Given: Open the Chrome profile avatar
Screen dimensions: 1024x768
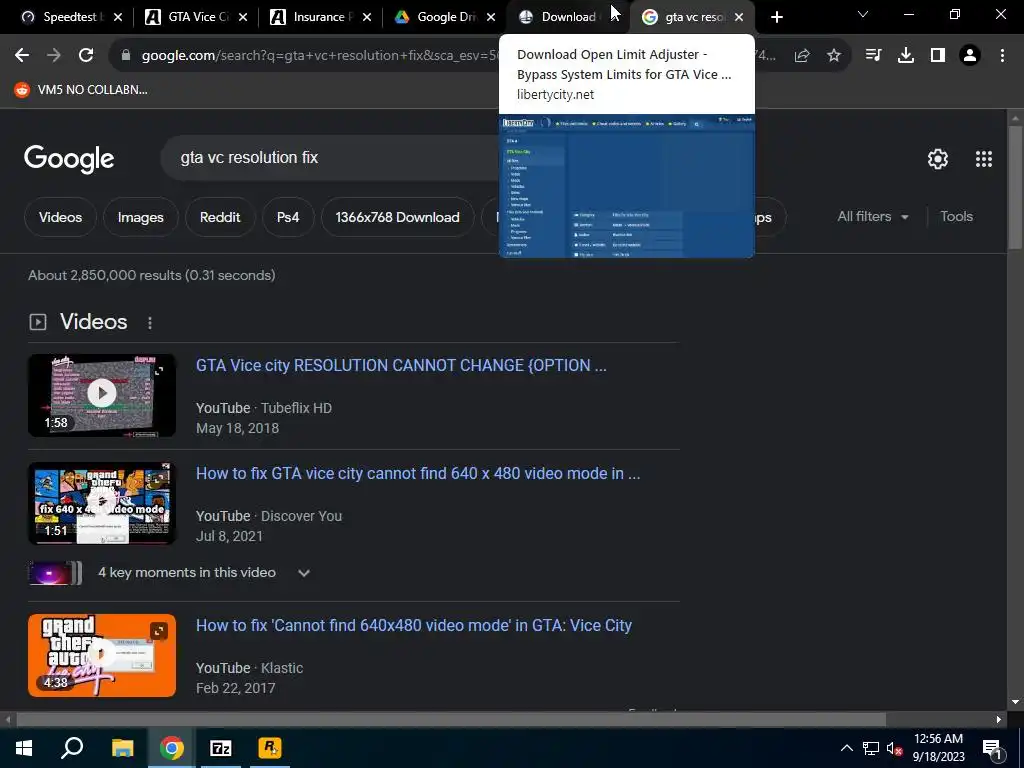Looking at the screenshot, I should tap(970, 56).
